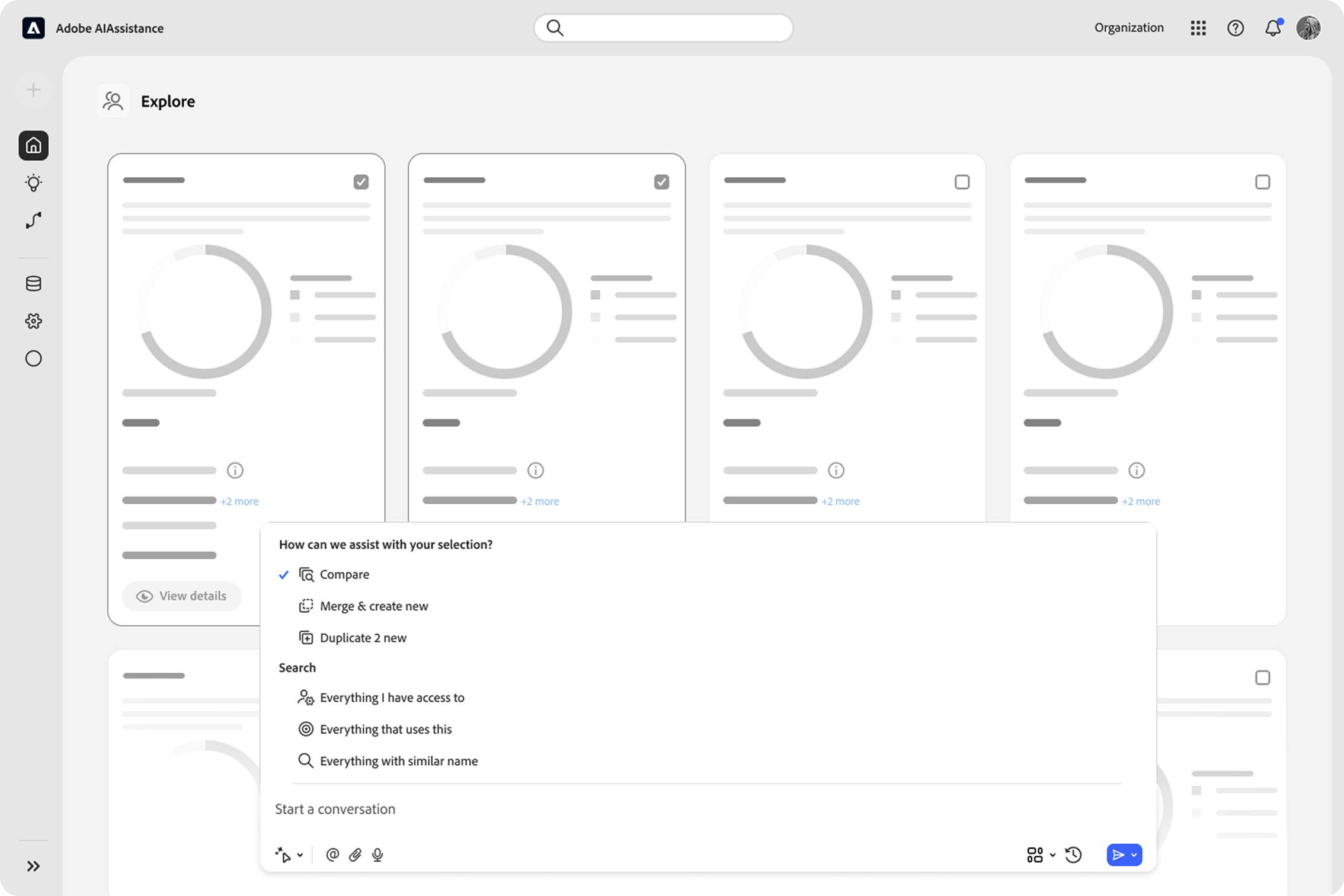Click the plus icon in the sidebar
Viewport: 1344px width, 896px height.
click(x=33, y=89)
